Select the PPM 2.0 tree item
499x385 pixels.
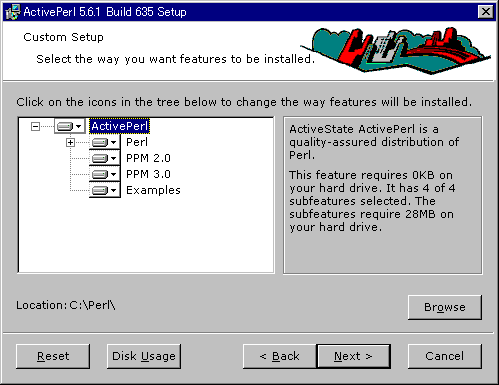click(x=148, y=158)
